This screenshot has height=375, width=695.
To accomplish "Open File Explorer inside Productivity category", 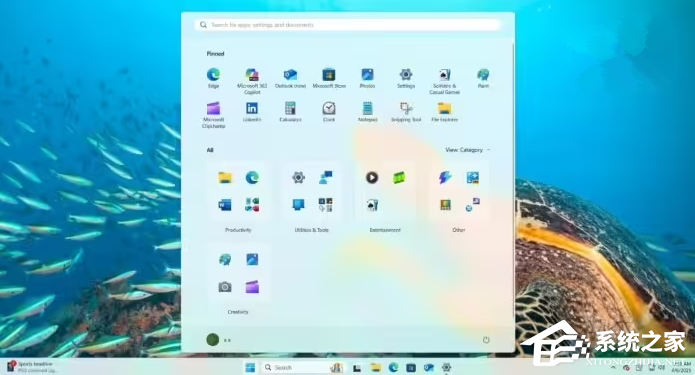I will point(225,177).
